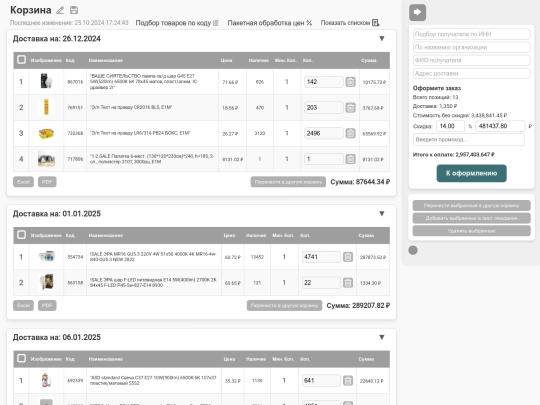
Task: Click Добавить выбранные в лист ожидания
Action: click(471, 218)
